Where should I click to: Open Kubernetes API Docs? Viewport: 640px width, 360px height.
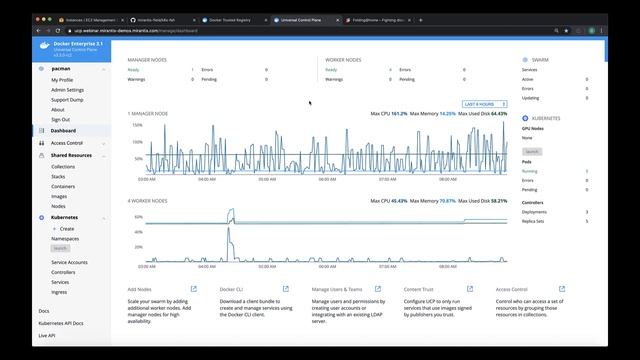pyautogui.click(x=61, y=323)
